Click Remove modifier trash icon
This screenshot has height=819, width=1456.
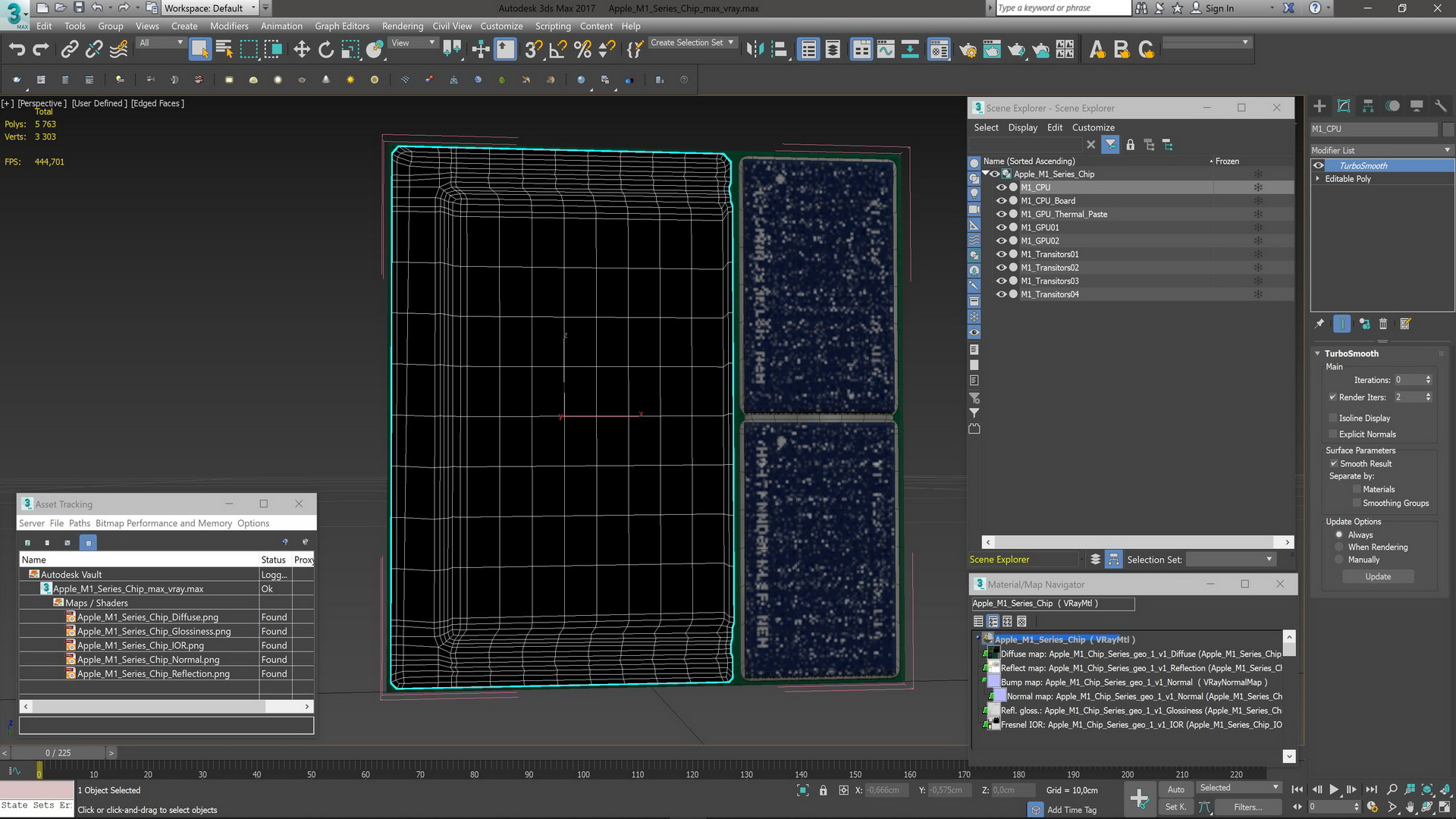tap(1383, 324)
